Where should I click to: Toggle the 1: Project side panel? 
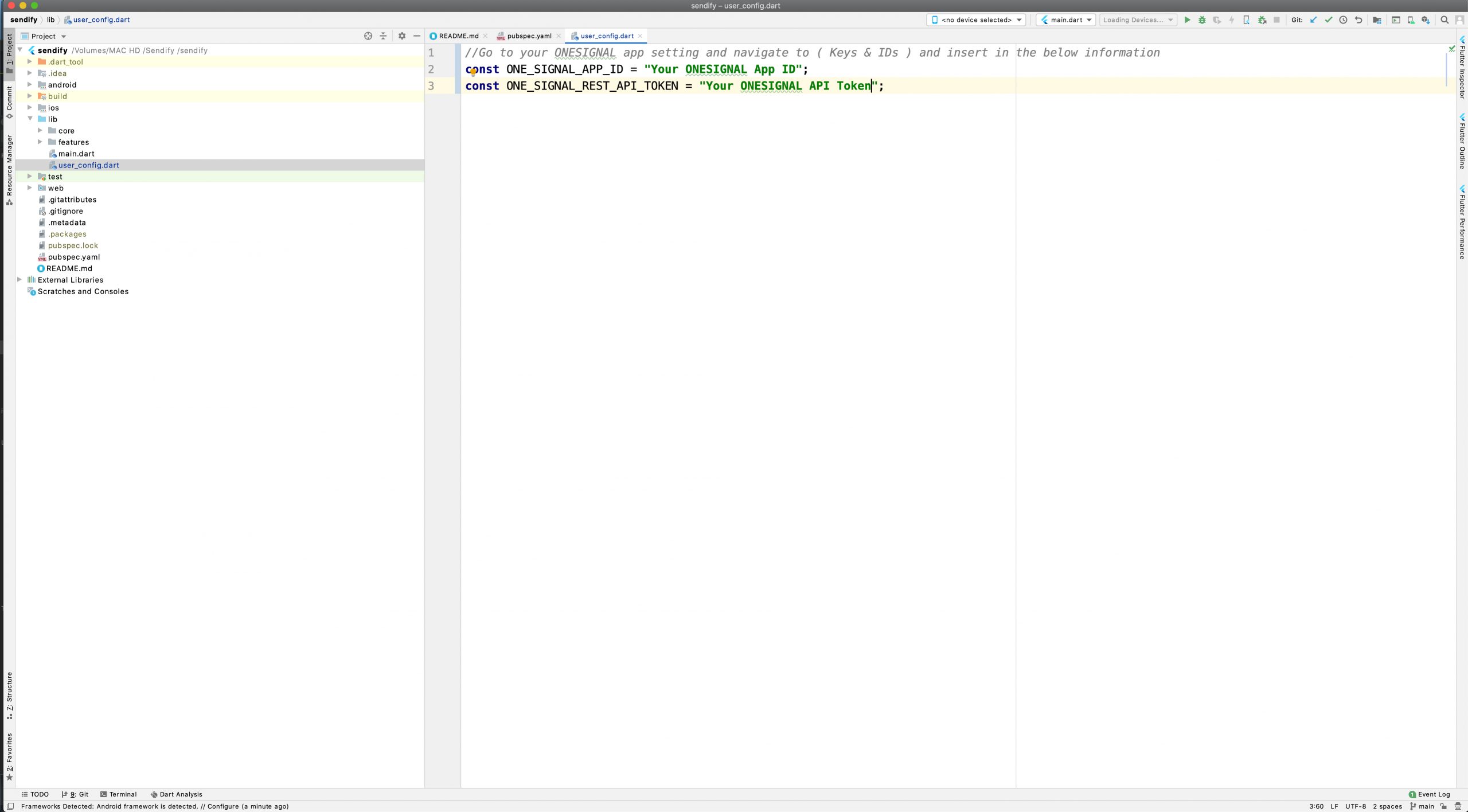[x=9, y=53]
